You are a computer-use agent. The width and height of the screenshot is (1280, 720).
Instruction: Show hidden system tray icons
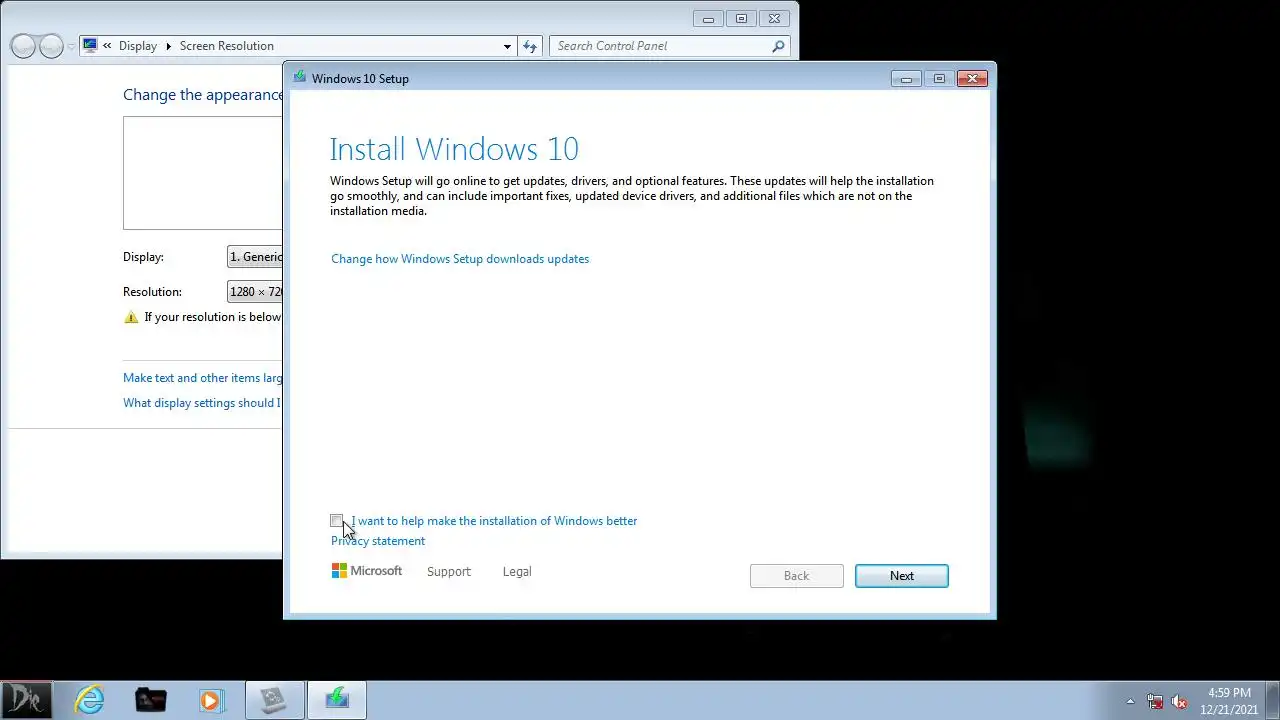(1131, 701)
